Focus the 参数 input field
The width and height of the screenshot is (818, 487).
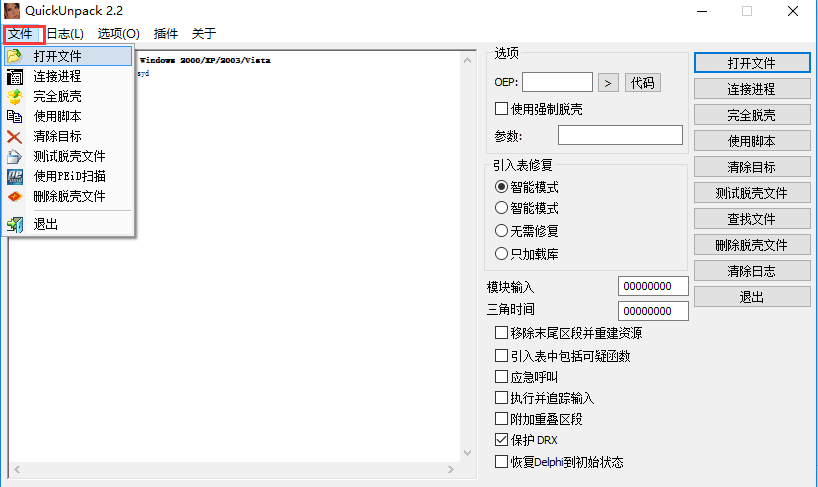(620, 135)
